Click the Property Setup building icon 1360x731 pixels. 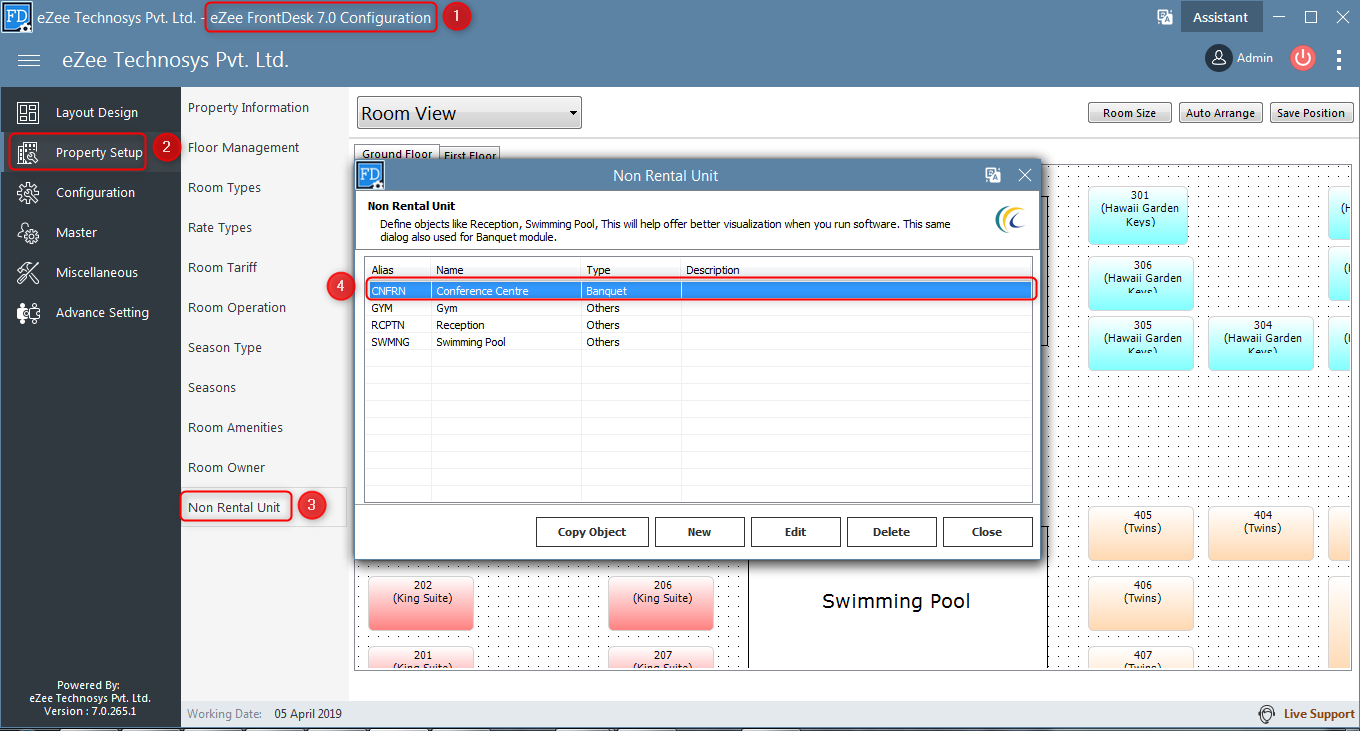click(28, 153)
